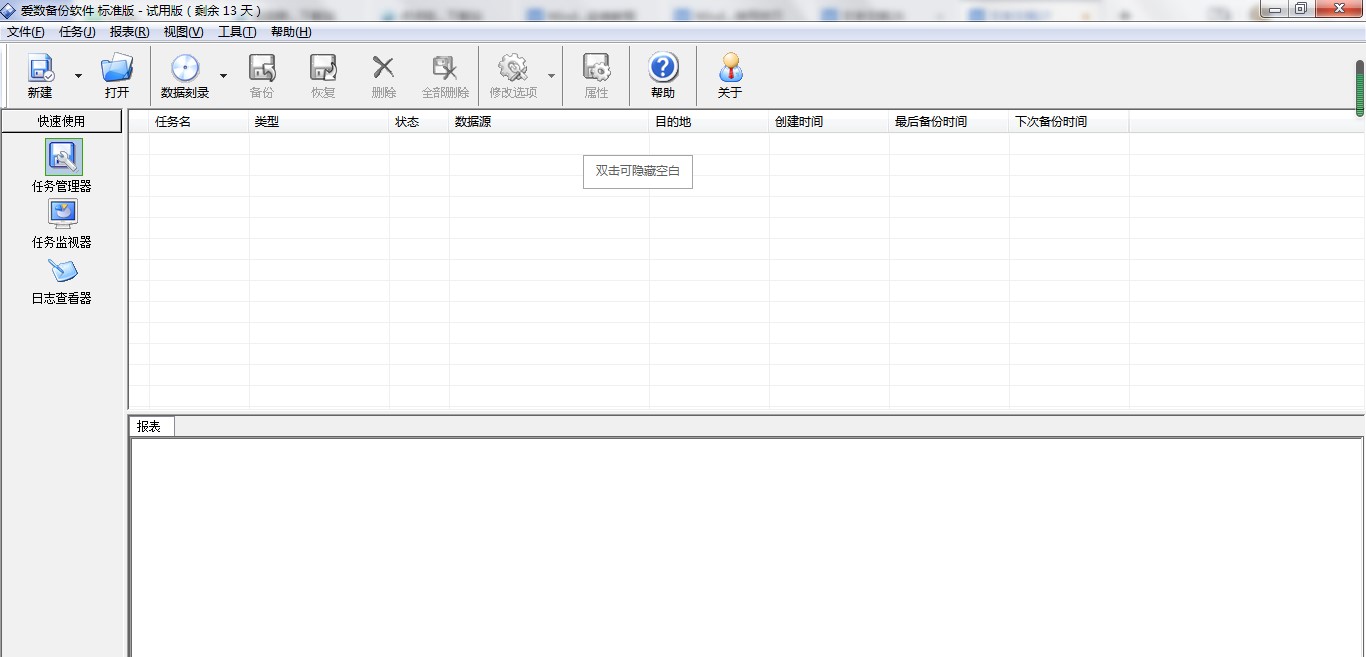Click inside the 报表 report text area
1366x657 pixels.
click(746, 547)
